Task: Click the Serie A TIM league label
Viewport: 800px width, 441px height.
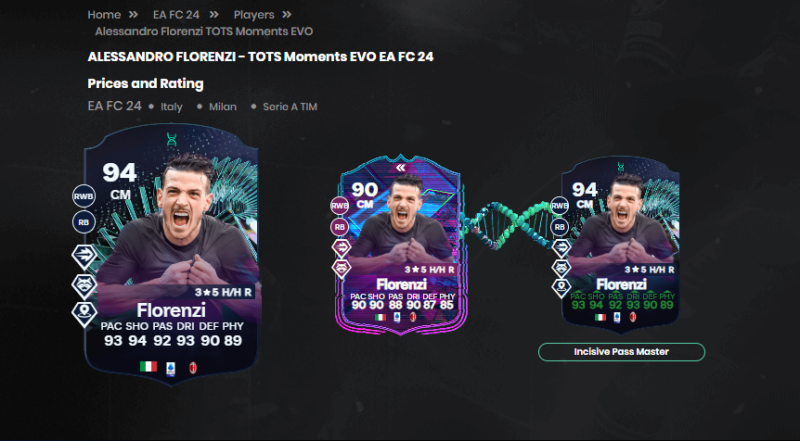Action: (290, 107)
